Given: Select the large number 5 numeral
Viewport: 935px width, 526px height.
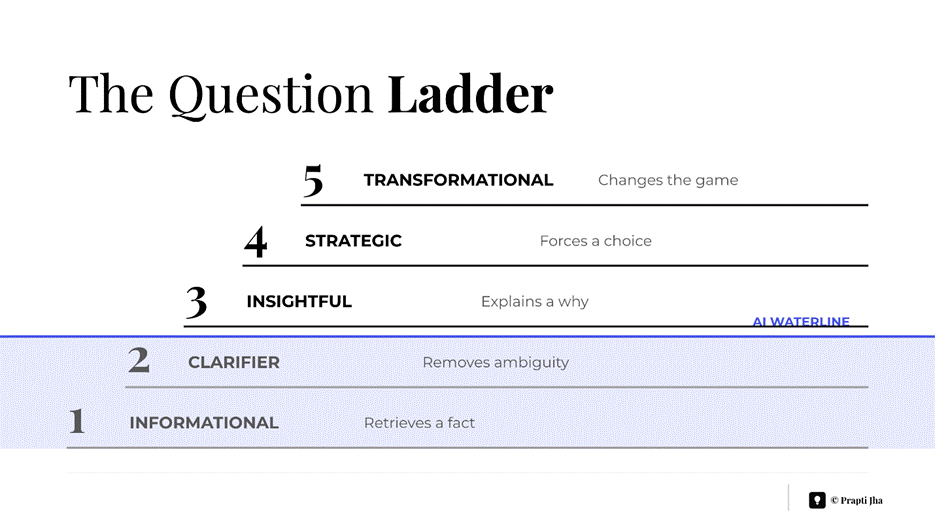Looking at the screenshot, I should (x=313, y=181).
